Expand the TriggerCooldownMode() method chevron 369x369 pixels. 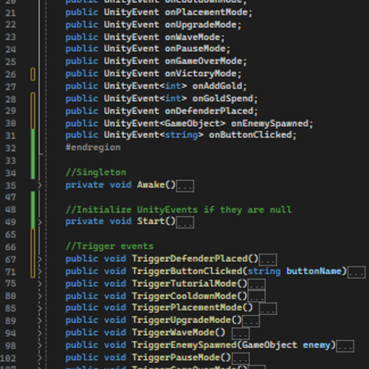40,296
